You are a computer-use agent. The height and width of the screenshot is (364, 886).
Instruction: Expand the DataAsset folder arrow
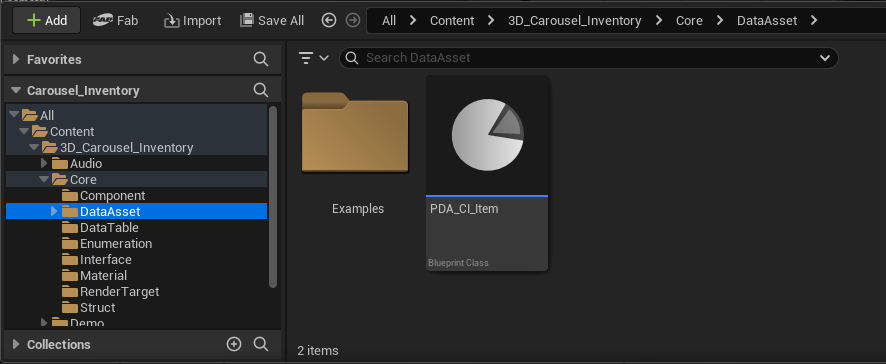[54, 211]
